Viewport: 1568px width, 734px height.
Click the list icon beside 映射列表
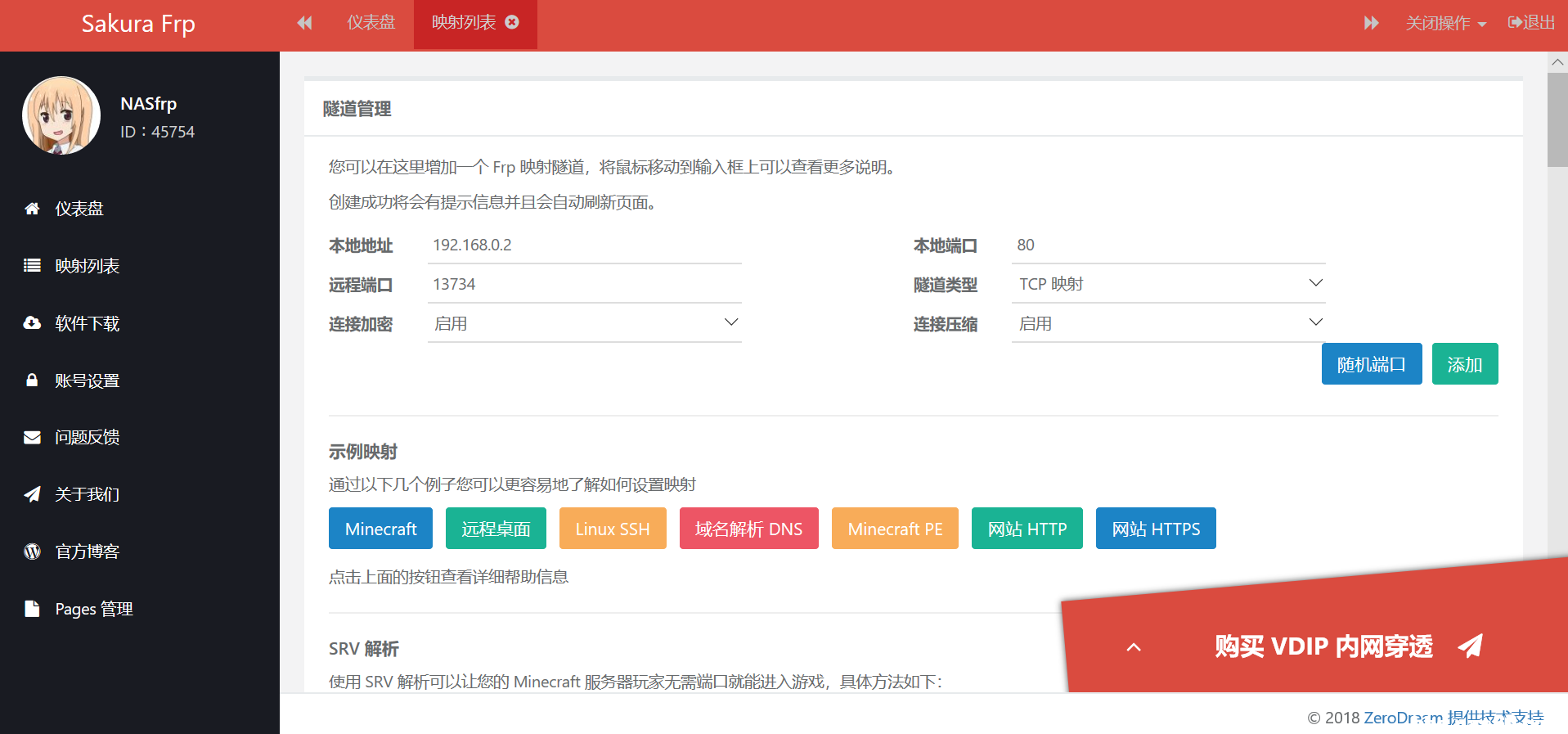click(x=32, y=265)
